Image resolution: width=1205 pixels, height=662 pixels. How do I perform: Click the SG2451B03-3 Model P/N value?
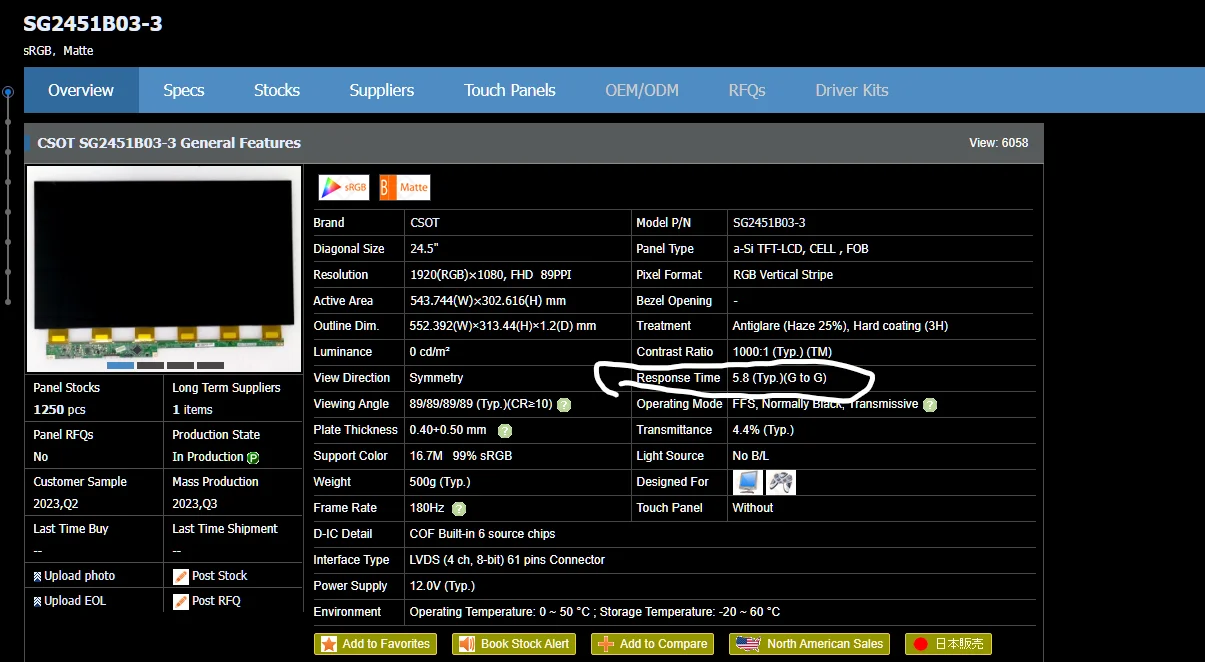pyautogui.click(x=769, y=223)
